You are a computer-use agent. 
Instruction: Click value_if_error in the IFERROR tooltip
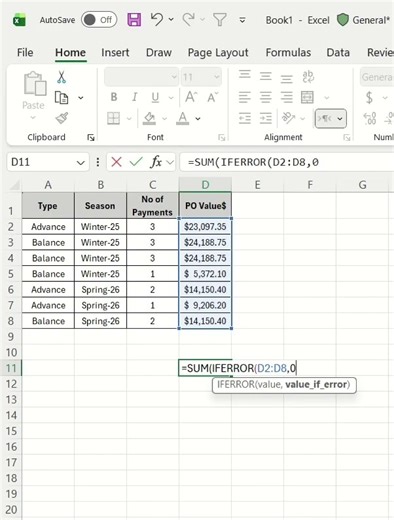pos(316,384)
